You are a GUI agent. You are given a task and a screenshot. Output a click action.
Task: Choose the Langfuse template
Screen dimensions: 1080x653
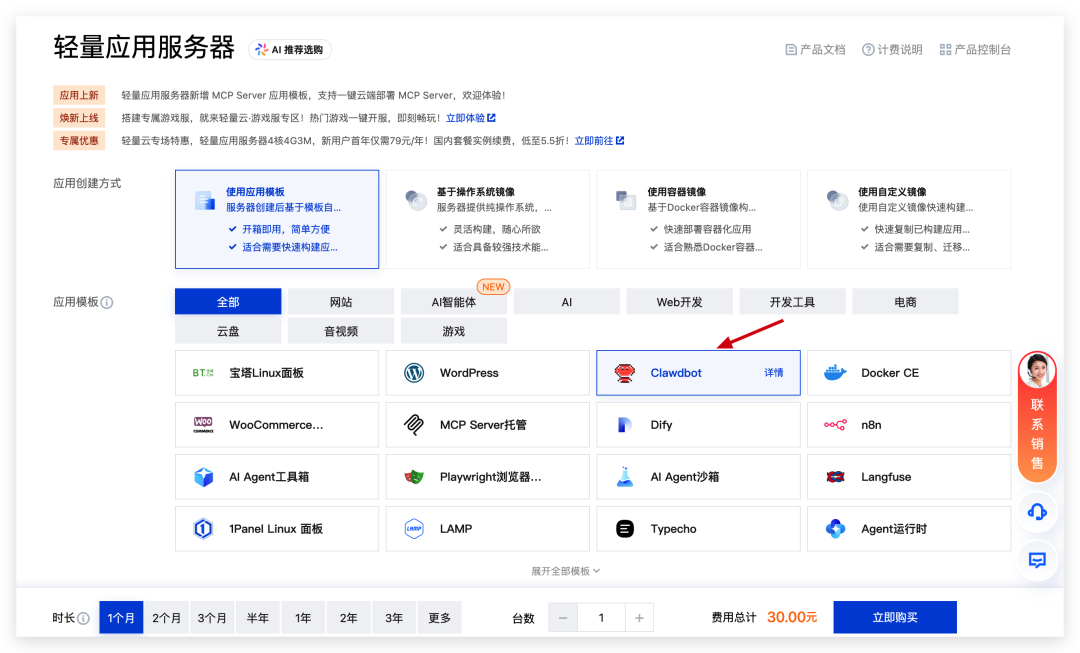click(x=908, y=476)
